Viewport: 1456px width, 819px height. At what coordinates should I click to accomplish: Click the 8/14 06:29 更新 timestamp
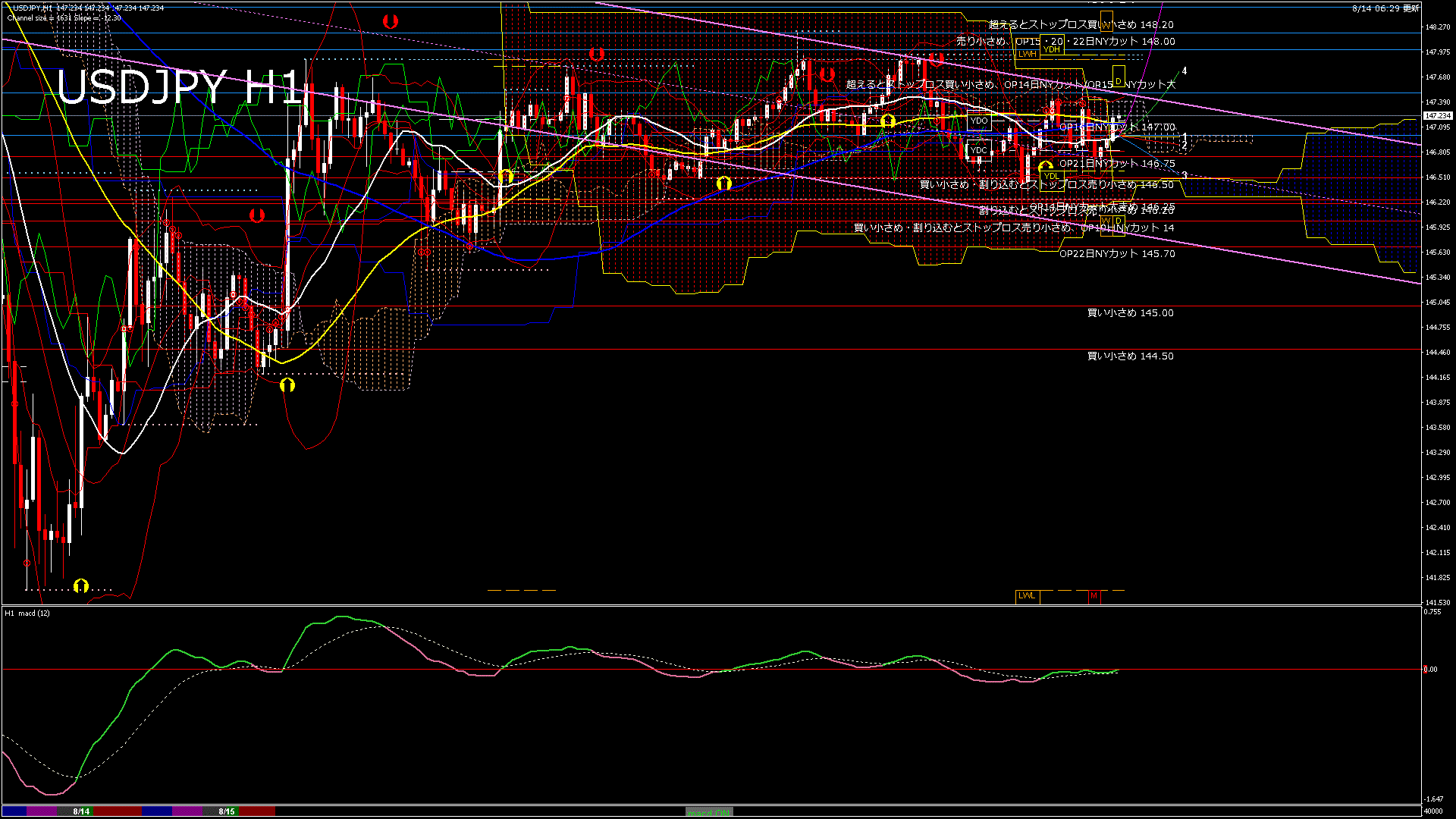1385,8
